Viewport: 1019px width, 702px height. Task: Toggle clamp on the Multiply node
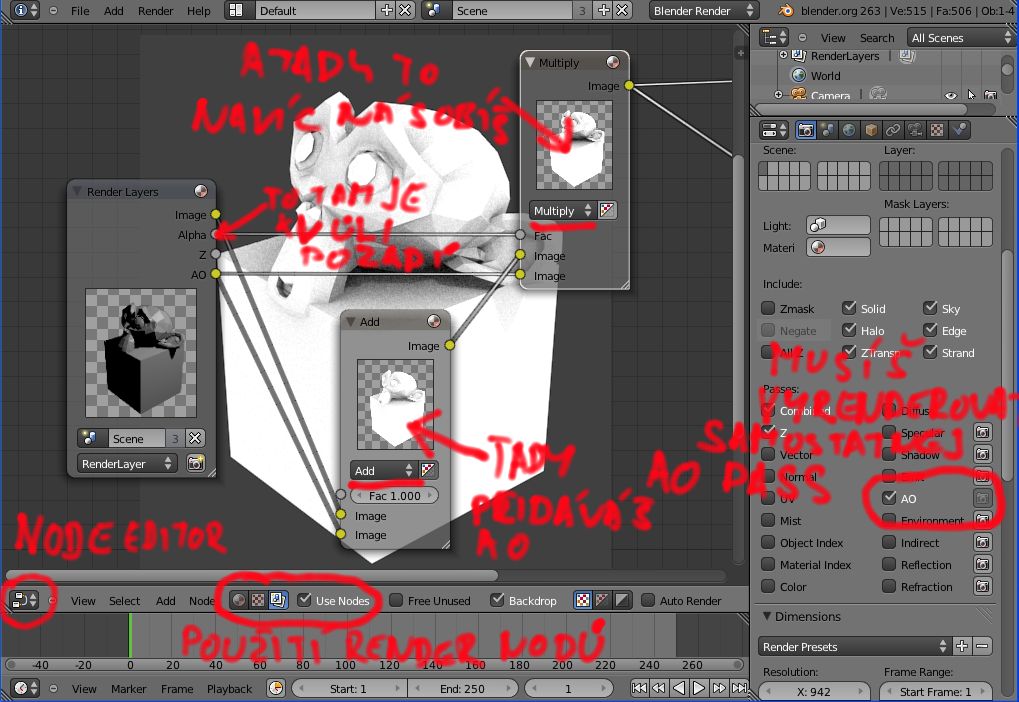click(607, 211)
